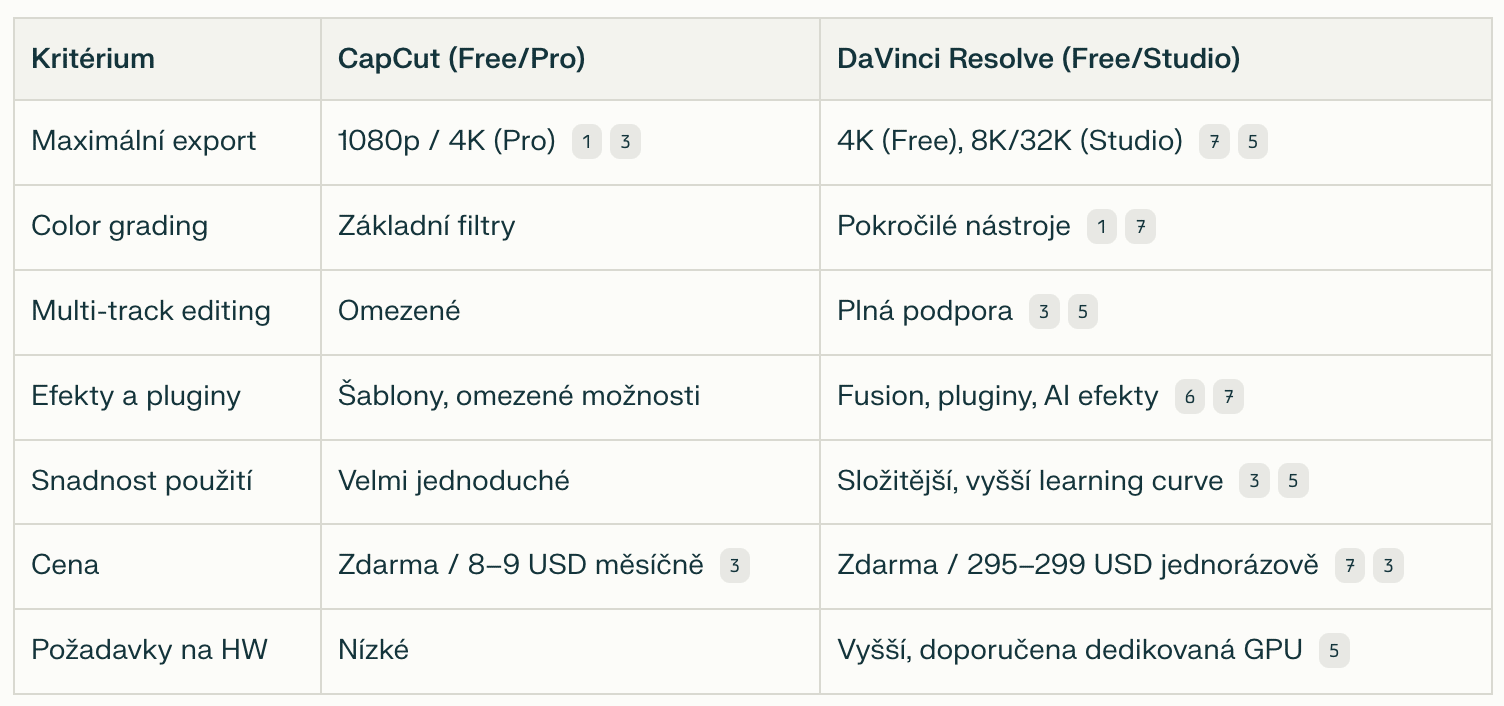Click the DaVinci Resolve (Free/Studio) column header
1504x706 pixels.
pyautogui.click(x=1039, y=59)
